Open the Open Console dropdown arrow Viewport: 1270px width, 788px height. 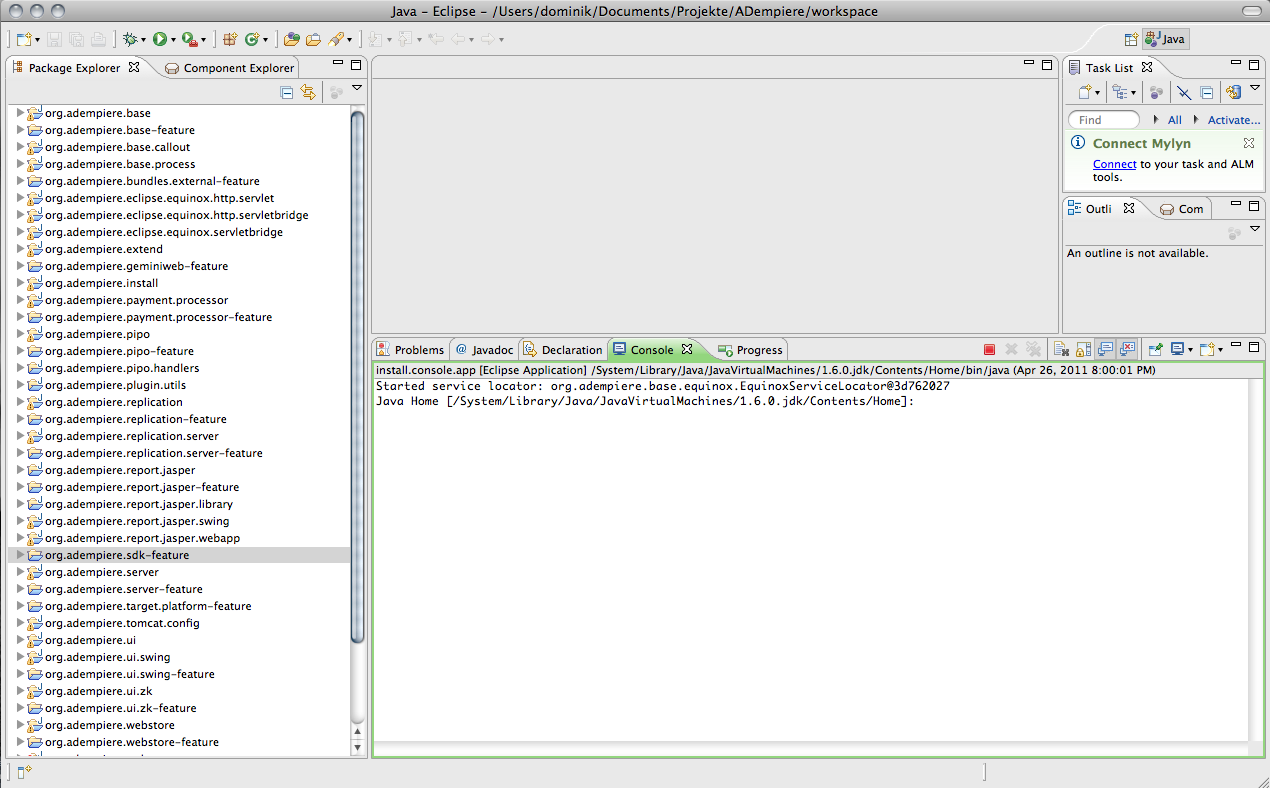coord(1220,350)
